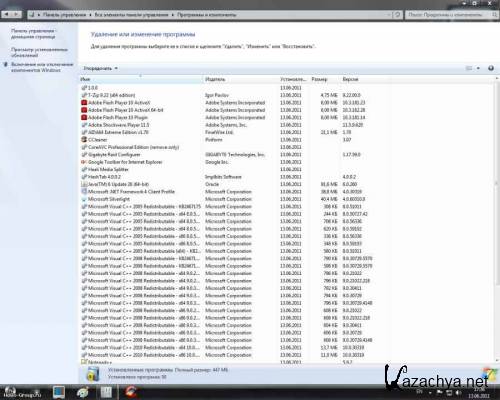Screen dimensions: 500x400
Task: Select Google Toolbar for Internet Explorer row
Action: (227, 162)
